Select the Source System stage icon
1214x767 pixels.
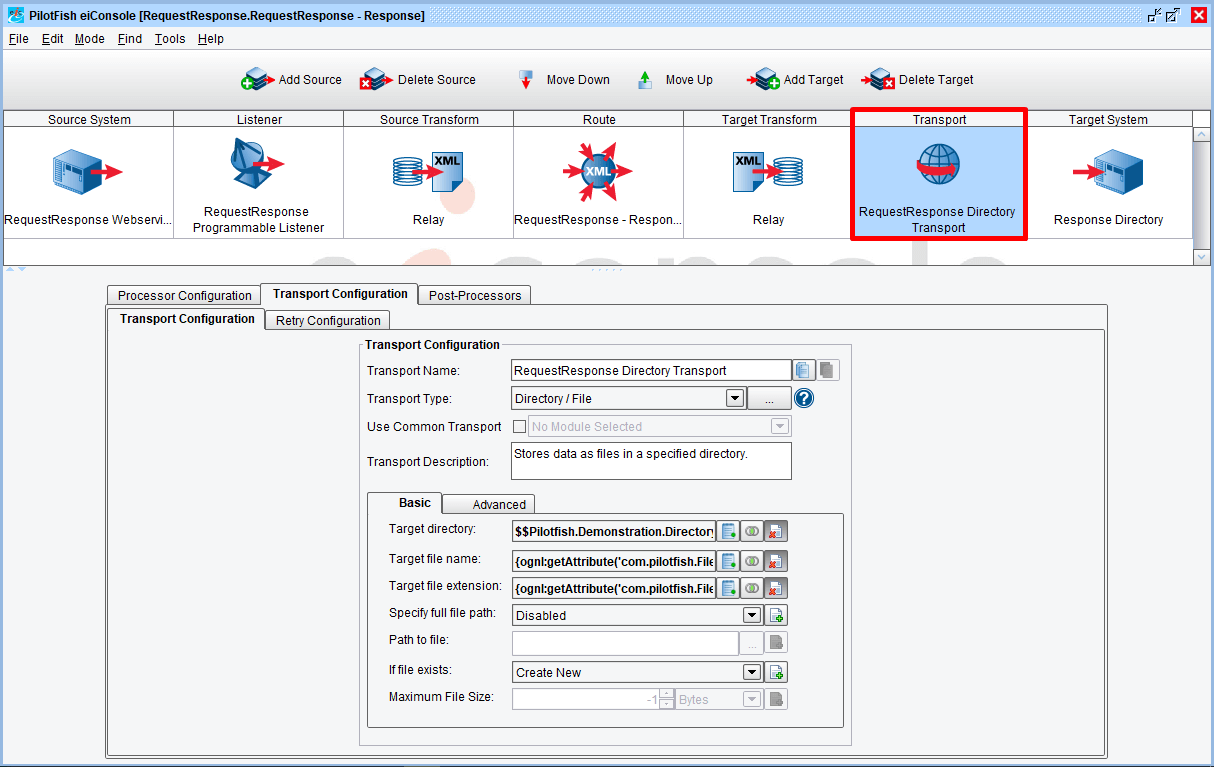pos(88,172)
